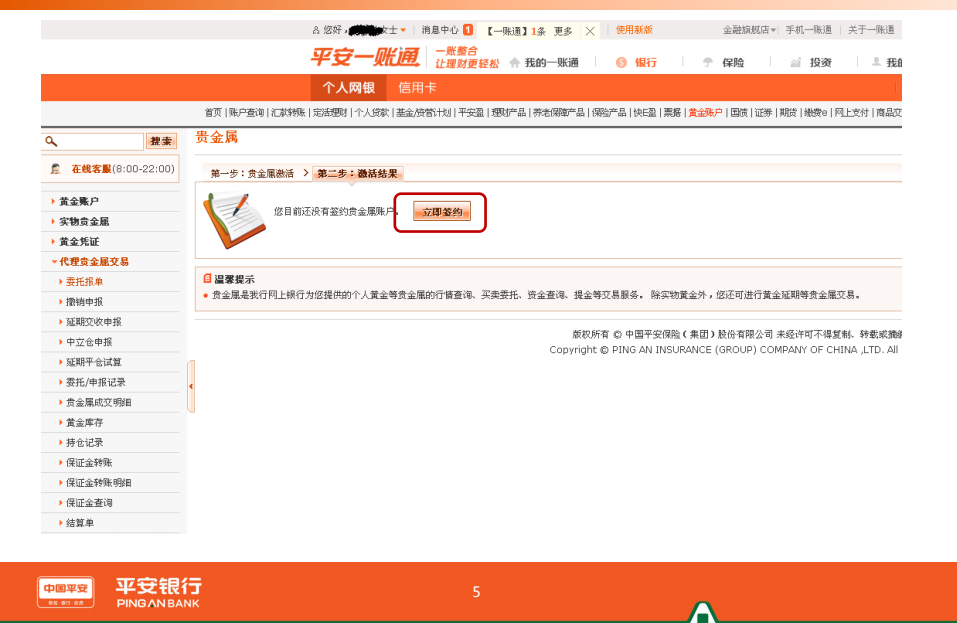Open 延期交收申报 in the sidebar

pos(94,322)
